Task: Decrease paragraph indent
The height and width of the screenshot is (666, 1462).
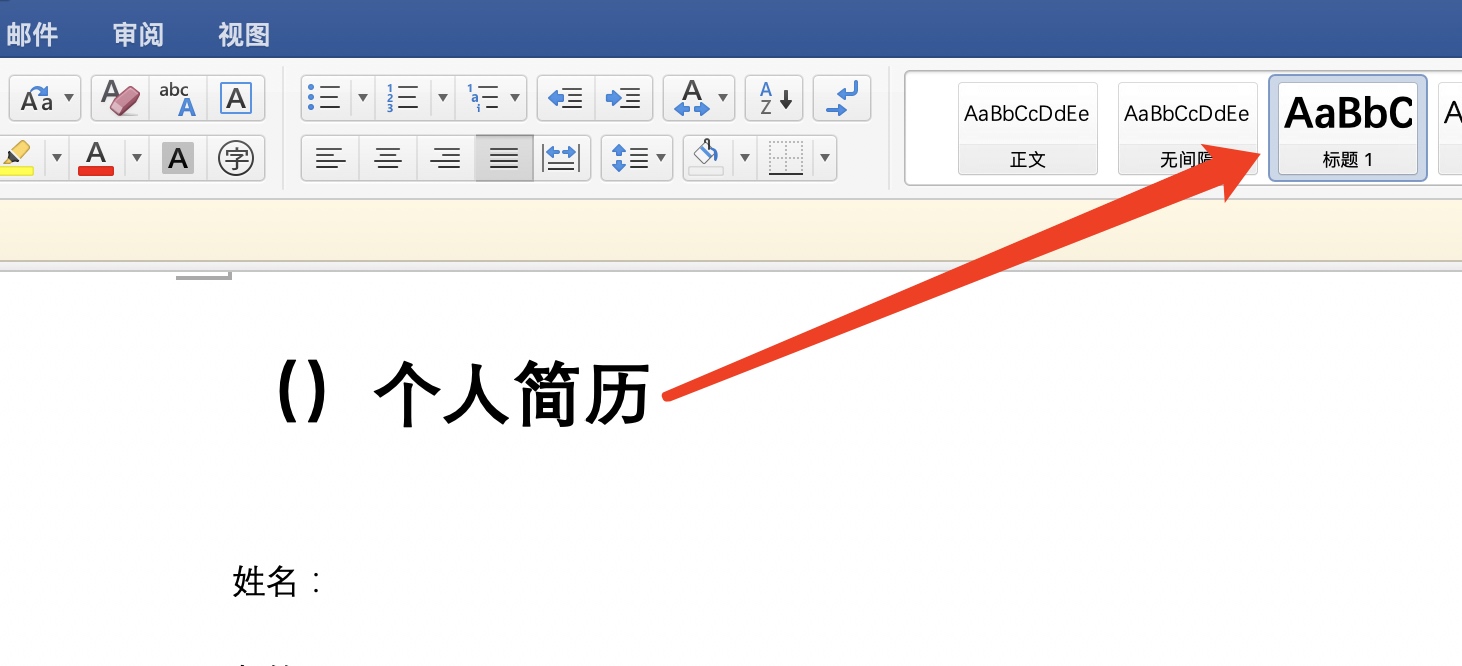Action: click(x=566, y=98)
